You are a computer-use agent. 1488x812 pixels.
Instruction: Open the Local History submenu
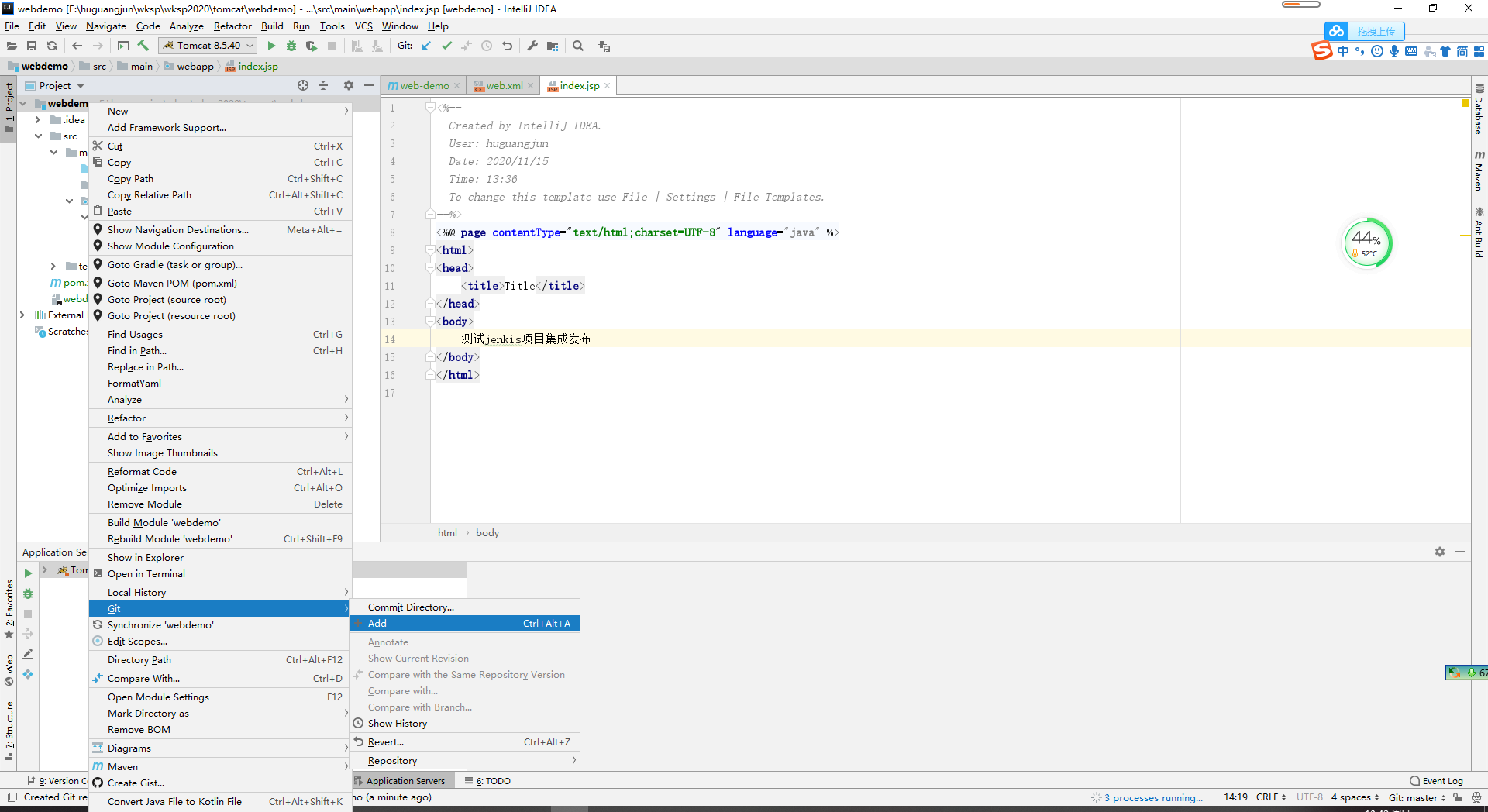(x=220, y=592)
